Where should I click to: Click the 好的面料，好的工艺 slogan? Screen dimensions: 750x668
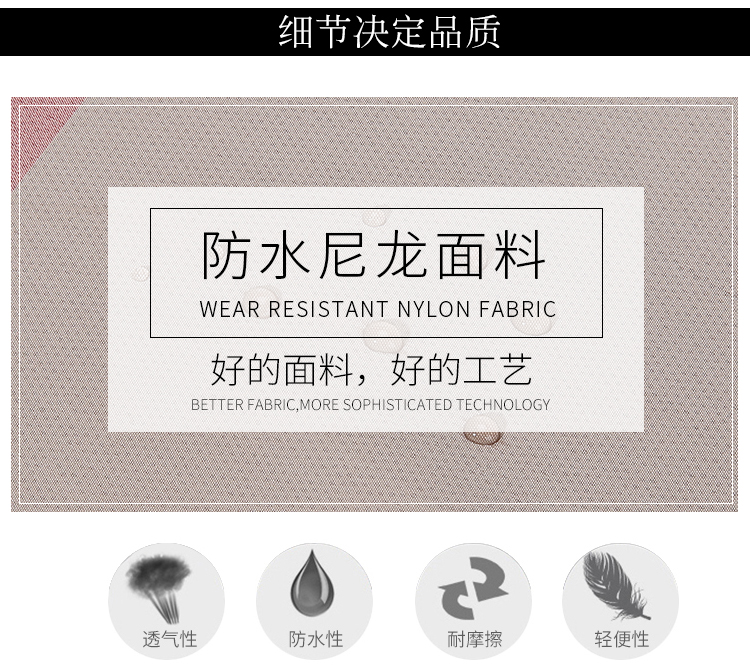point(372,370)
